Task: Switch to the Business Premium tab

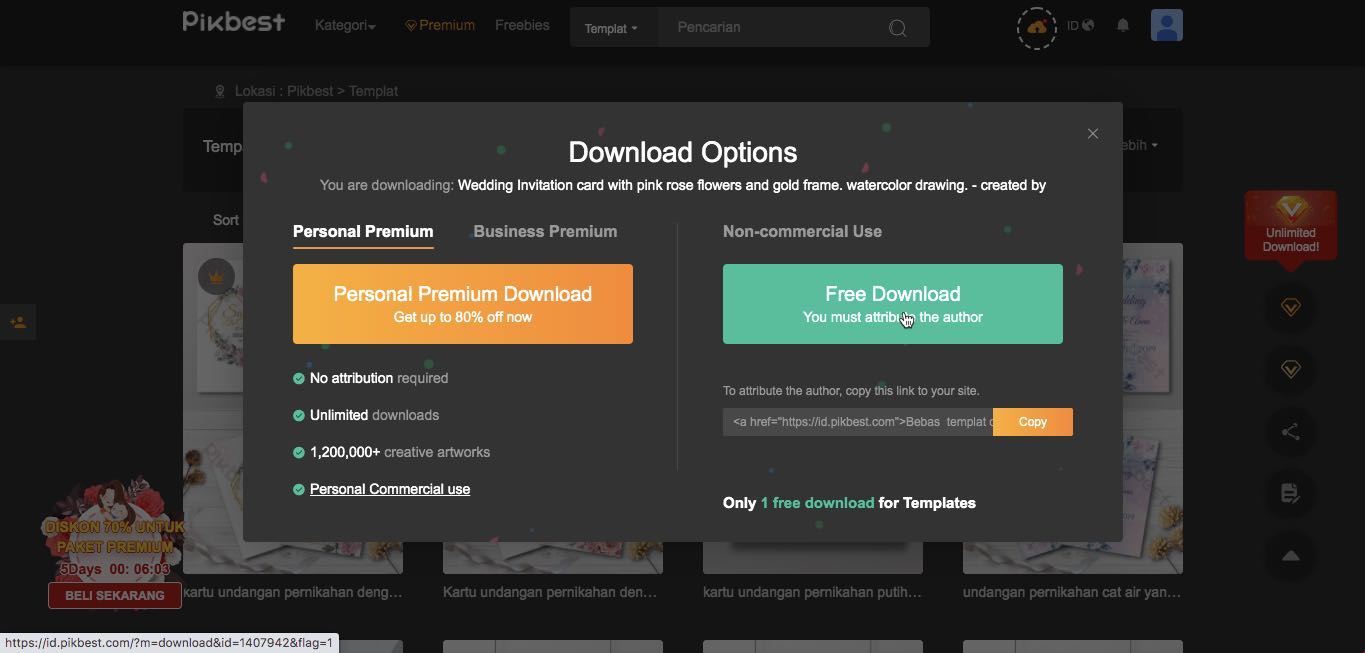Action: [x=545, y=231]
